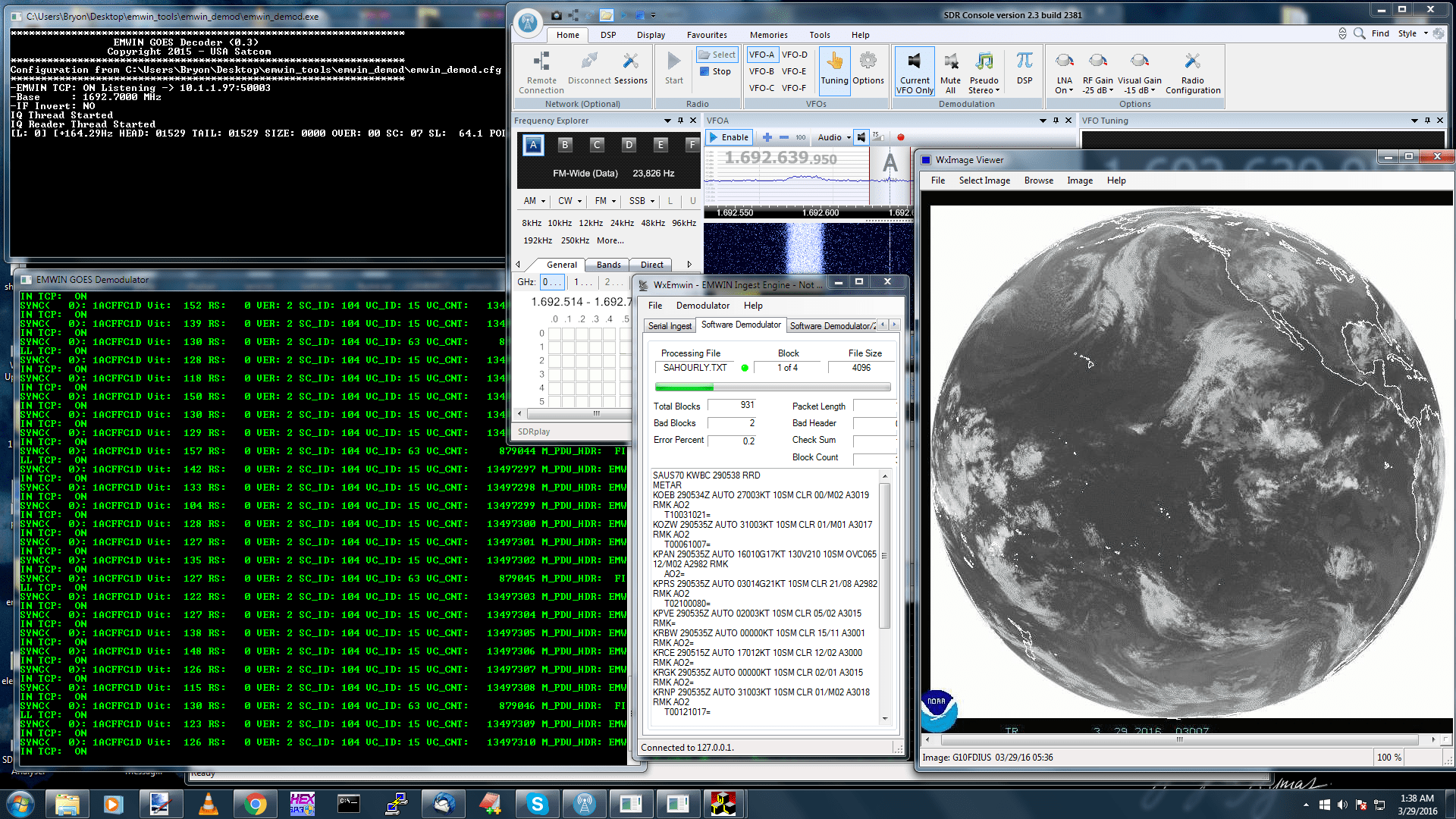Click the volume level 75 icon in VFOA
Screen dimensions: 1456x819
point(877,136)
